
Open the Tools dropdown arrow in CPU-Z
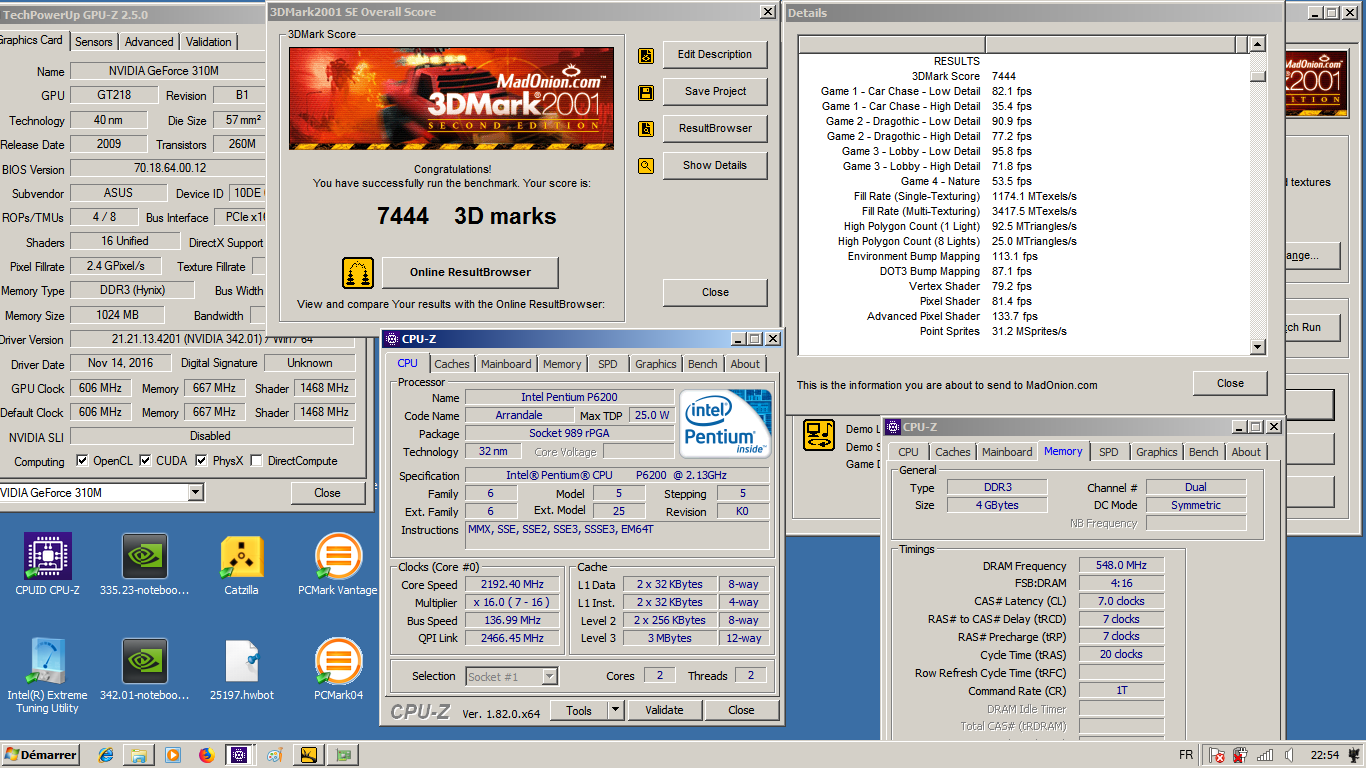click(x=615, y=711)
